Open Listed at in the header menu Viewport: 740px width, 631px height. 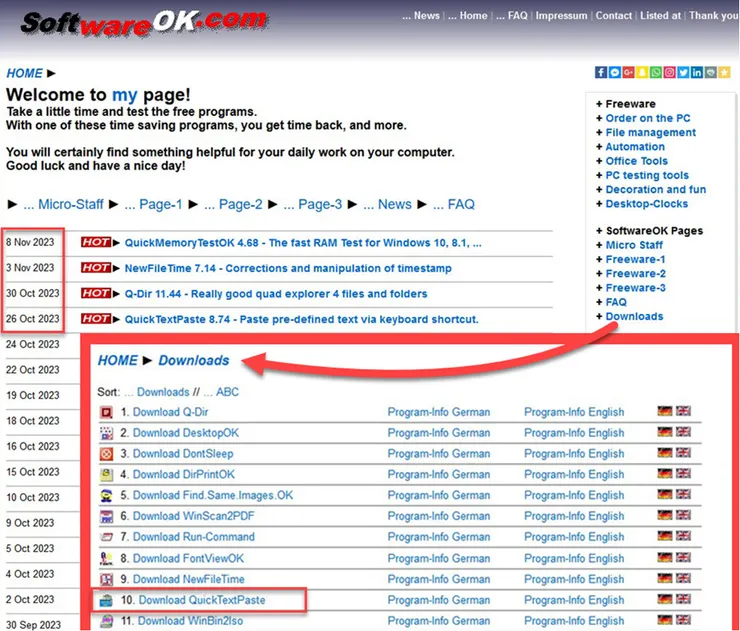coord(660,16)
